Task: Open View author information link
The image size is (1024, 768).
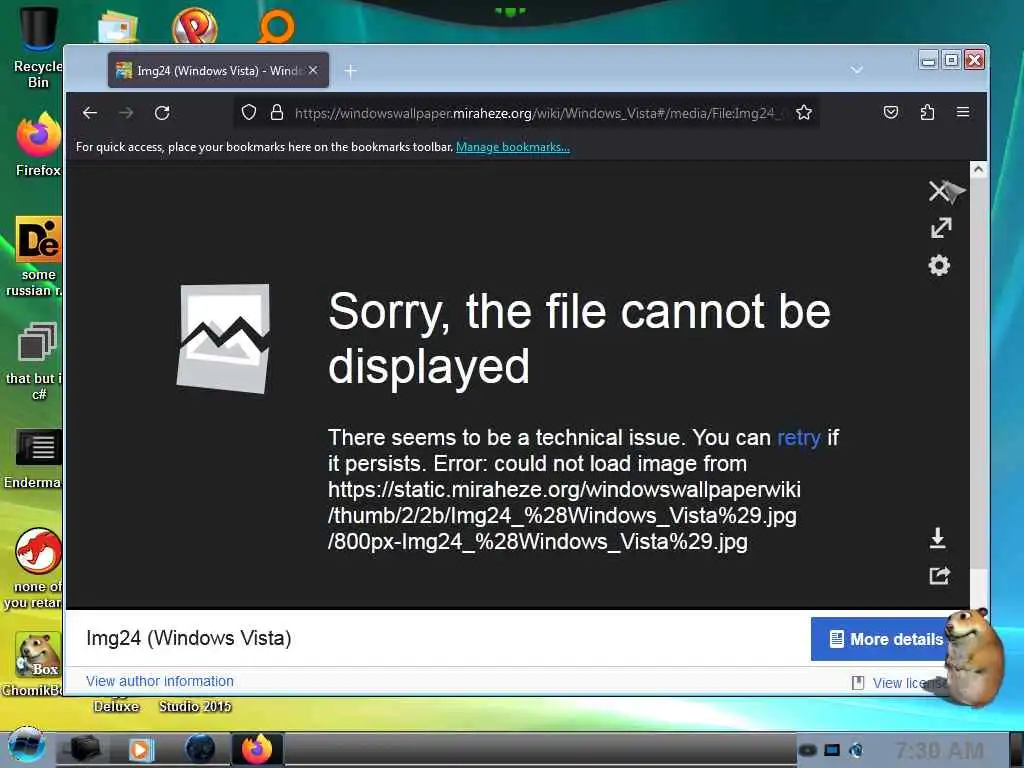Action: pyautogui.click(x=159, y=681)
